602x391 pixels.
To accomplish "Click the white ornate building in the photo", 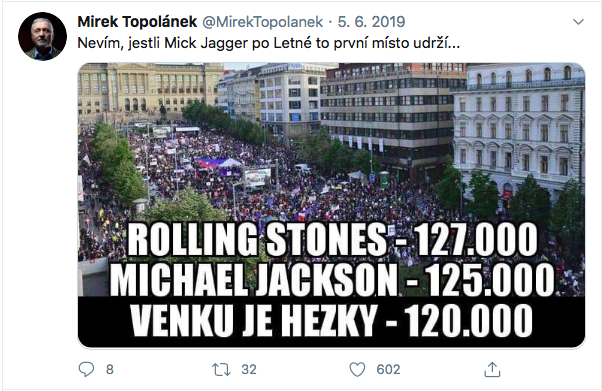I will point(519,129).
